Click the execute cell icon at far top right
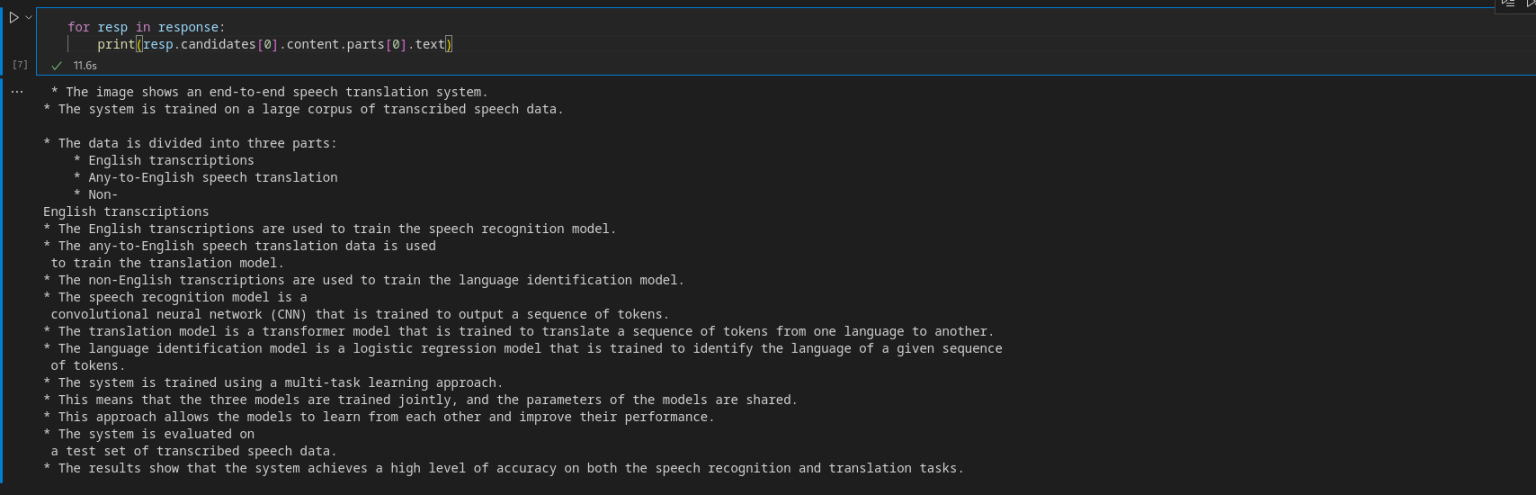 pyautogui.click(x=1529, y=4)
